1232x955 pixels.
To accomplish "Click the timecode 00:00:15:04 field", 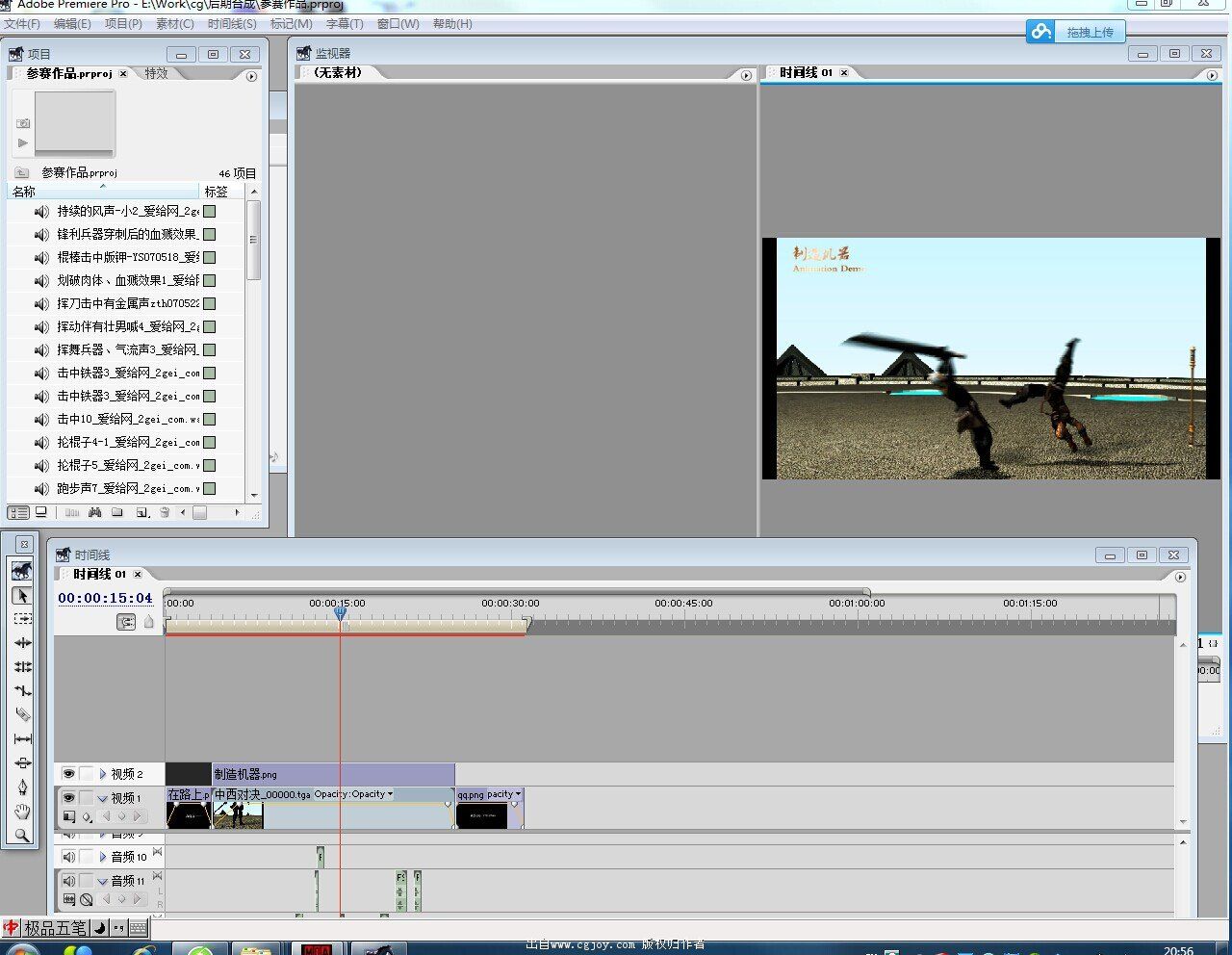I will click(105, 598).
